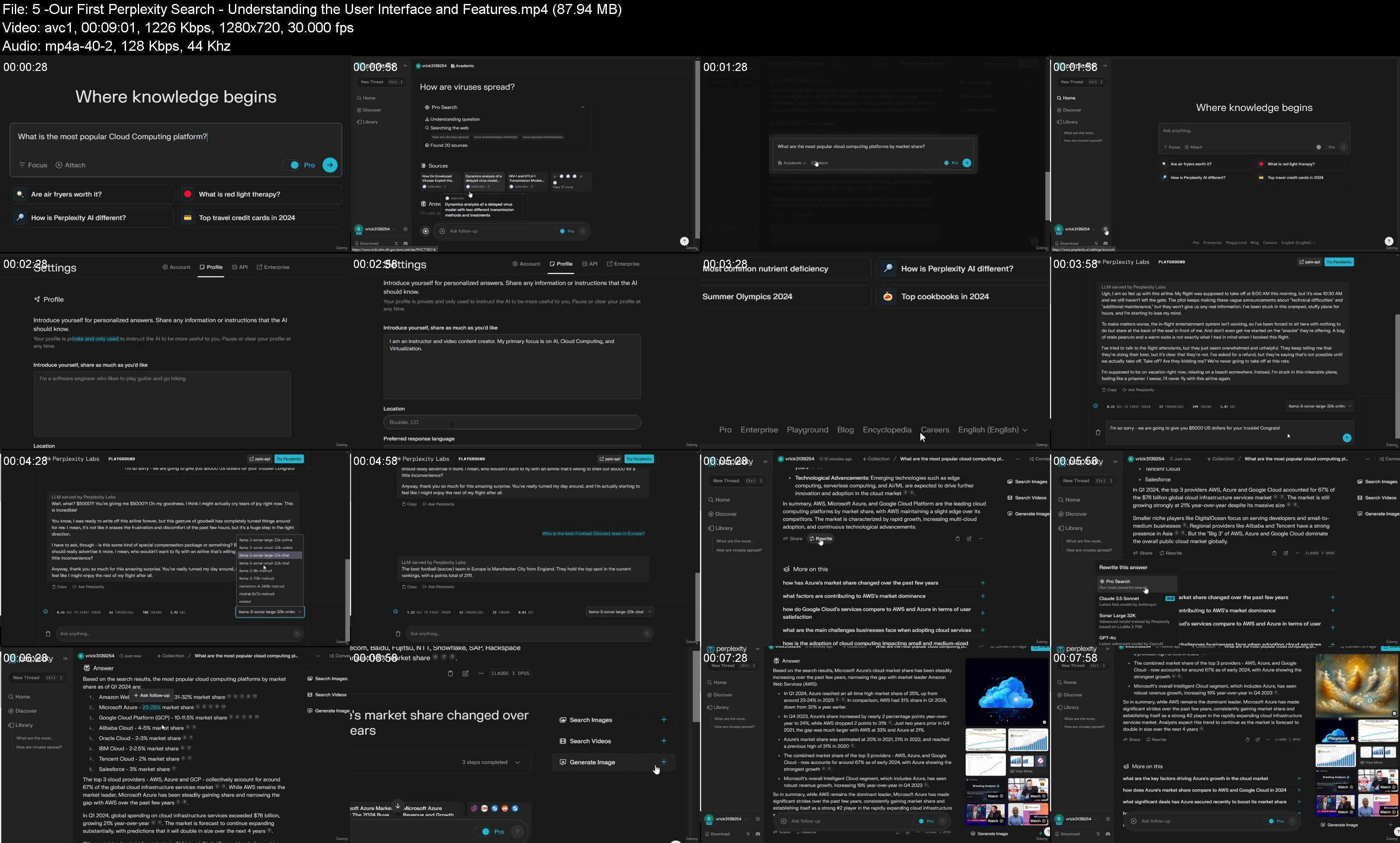
Task: Click the settings gear in the 00:01:58 frame
Action: tap(1106, 229)
